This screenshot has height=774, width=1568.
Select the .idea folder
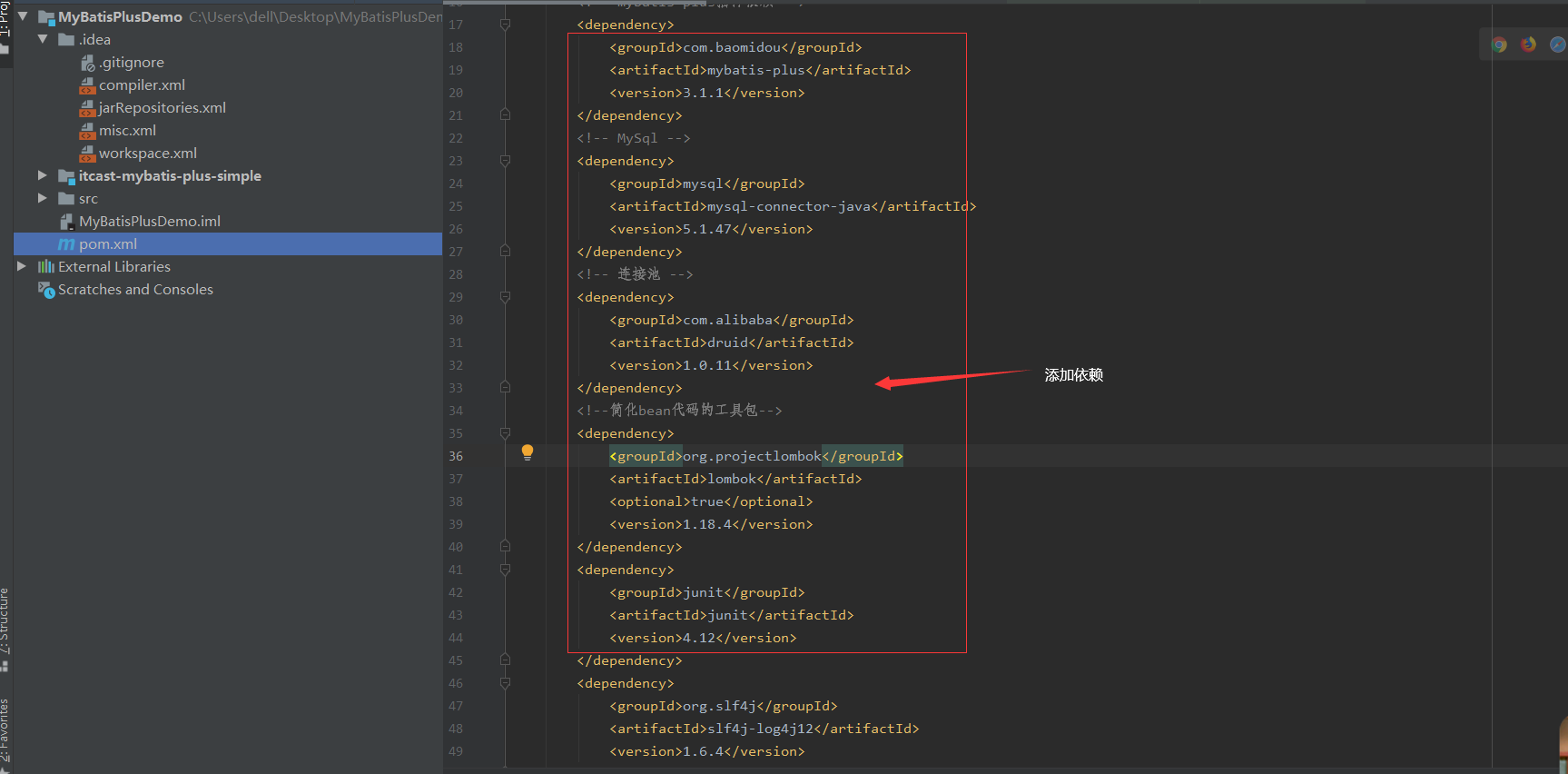pyautogui.click(x=94, y=39)
